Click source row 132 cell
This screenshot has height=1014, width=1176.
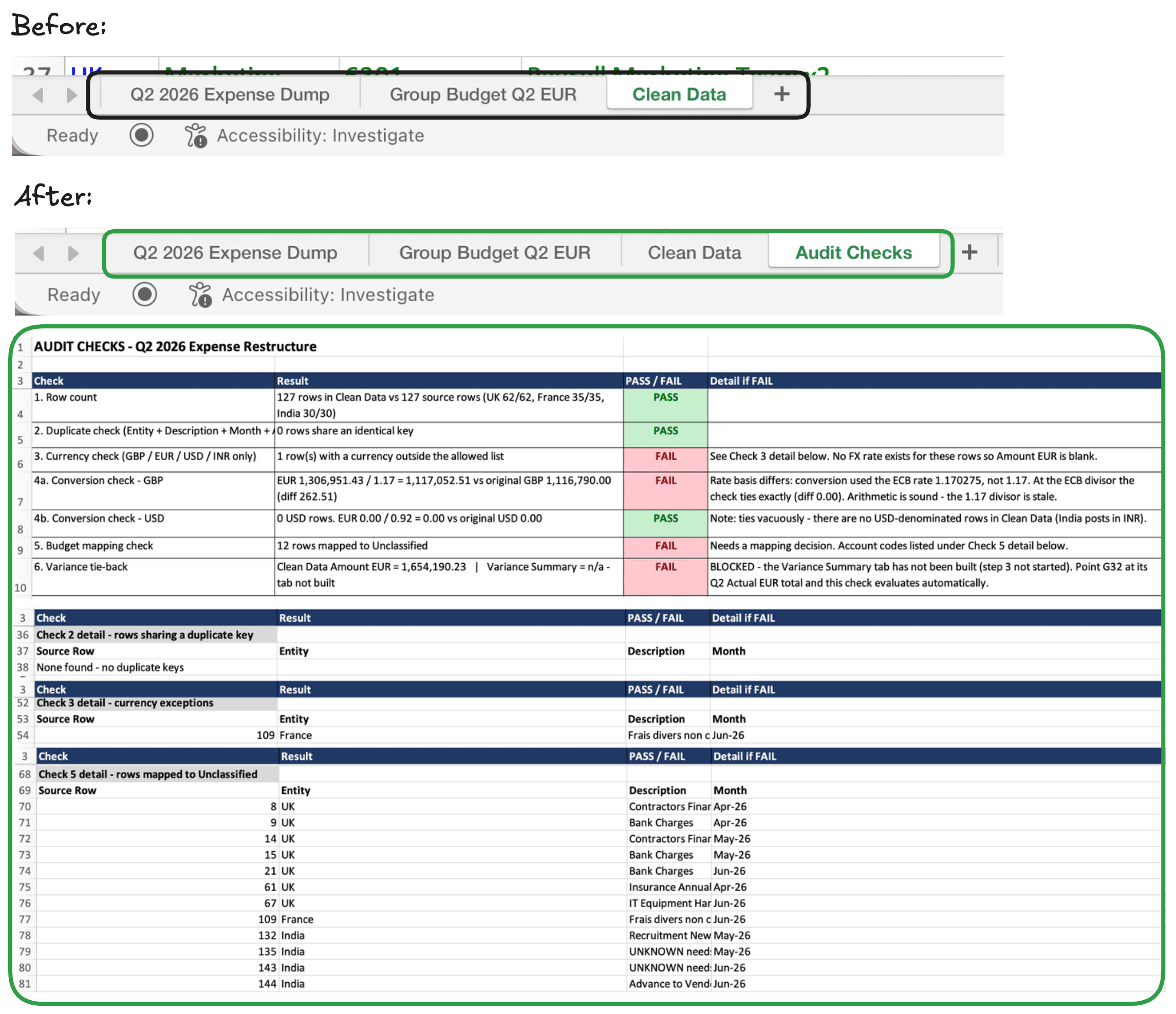click(157, 935)
